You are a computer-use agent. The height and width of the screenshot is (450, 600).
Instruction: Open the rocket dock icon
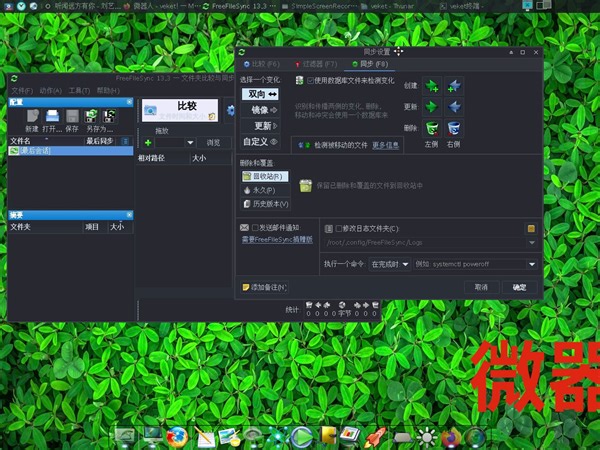click(x=374, y=437)
